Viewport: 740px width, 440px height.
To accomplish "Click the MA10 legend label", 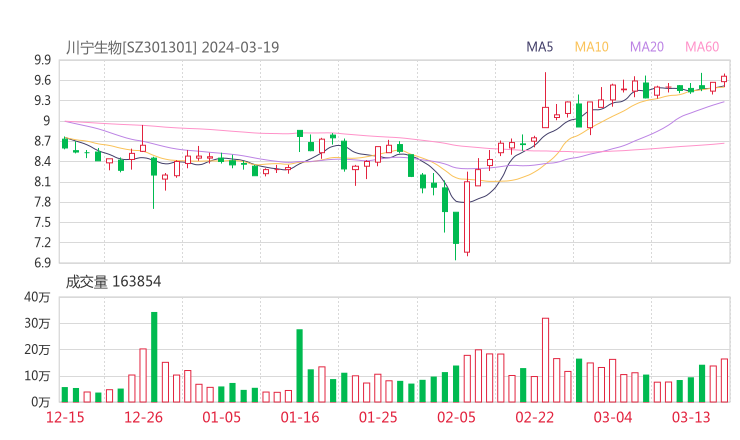I will [591, 47].
